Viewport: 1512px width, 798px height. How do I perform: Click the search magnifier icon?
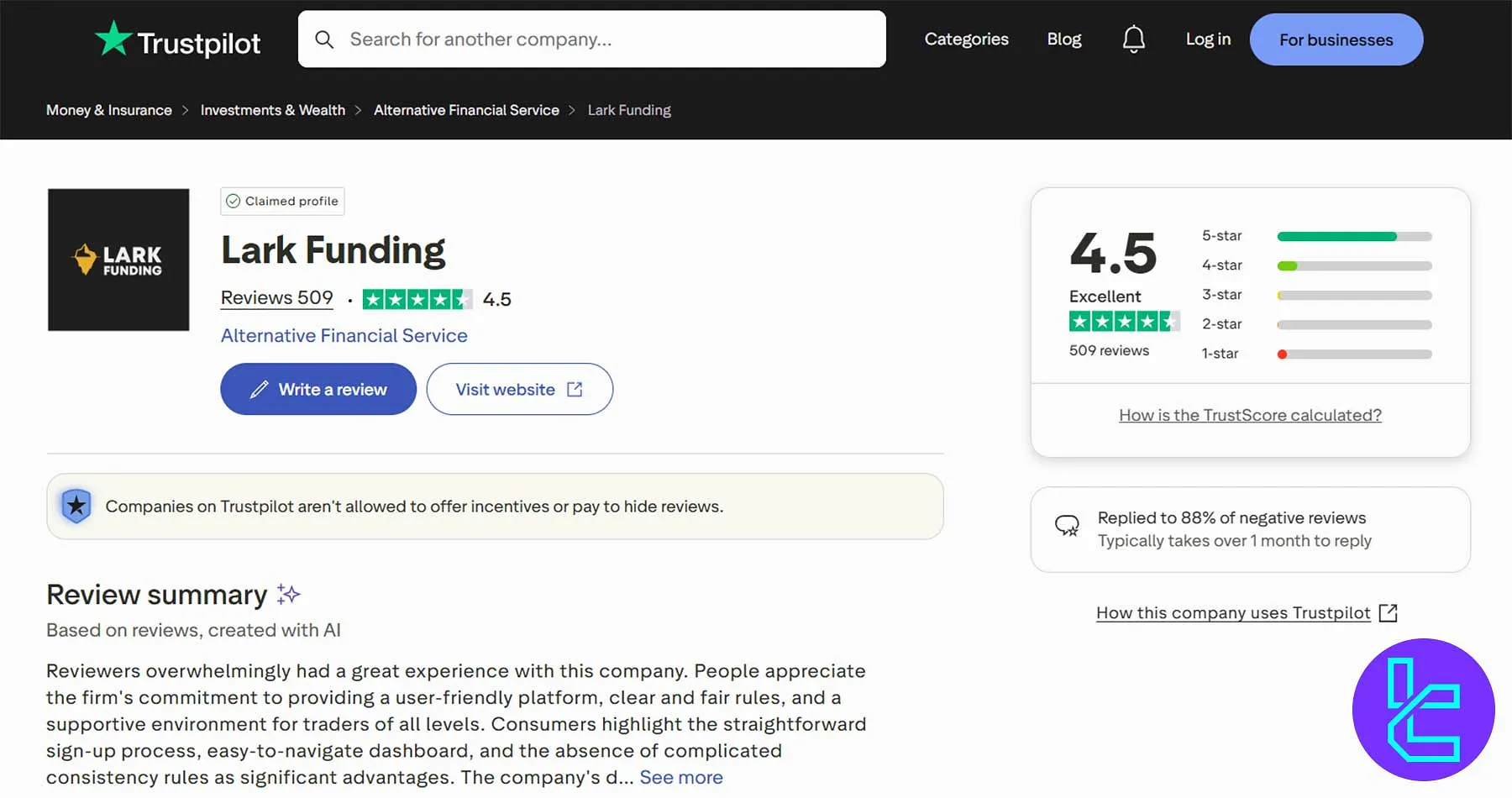(324, 39)
